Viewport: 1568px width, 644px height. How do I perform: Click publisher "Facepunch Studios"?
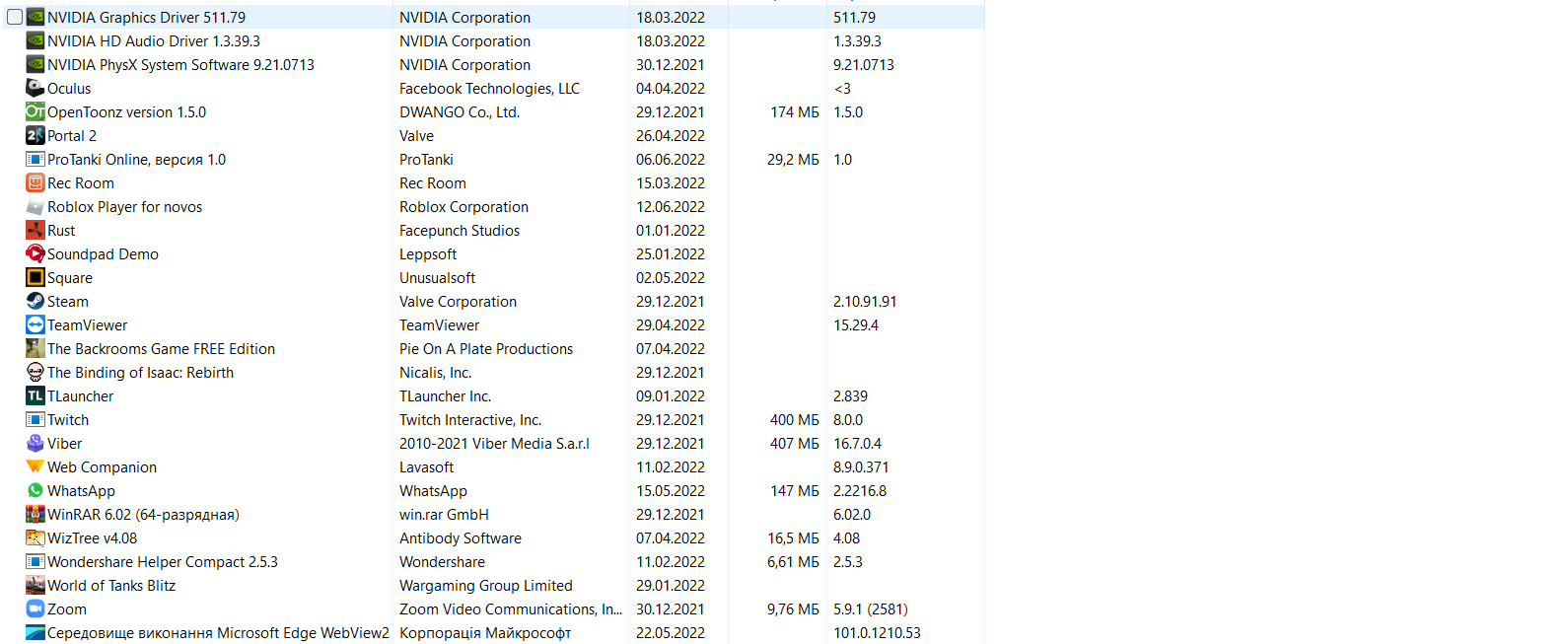click(x=460, y=231)
